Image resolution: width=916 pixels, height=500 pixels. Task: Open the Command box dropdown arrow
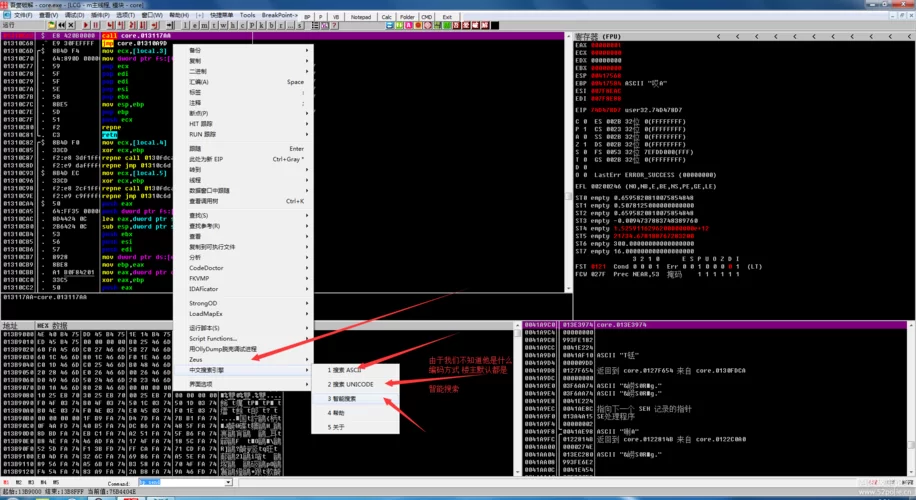tap(228, 482)
